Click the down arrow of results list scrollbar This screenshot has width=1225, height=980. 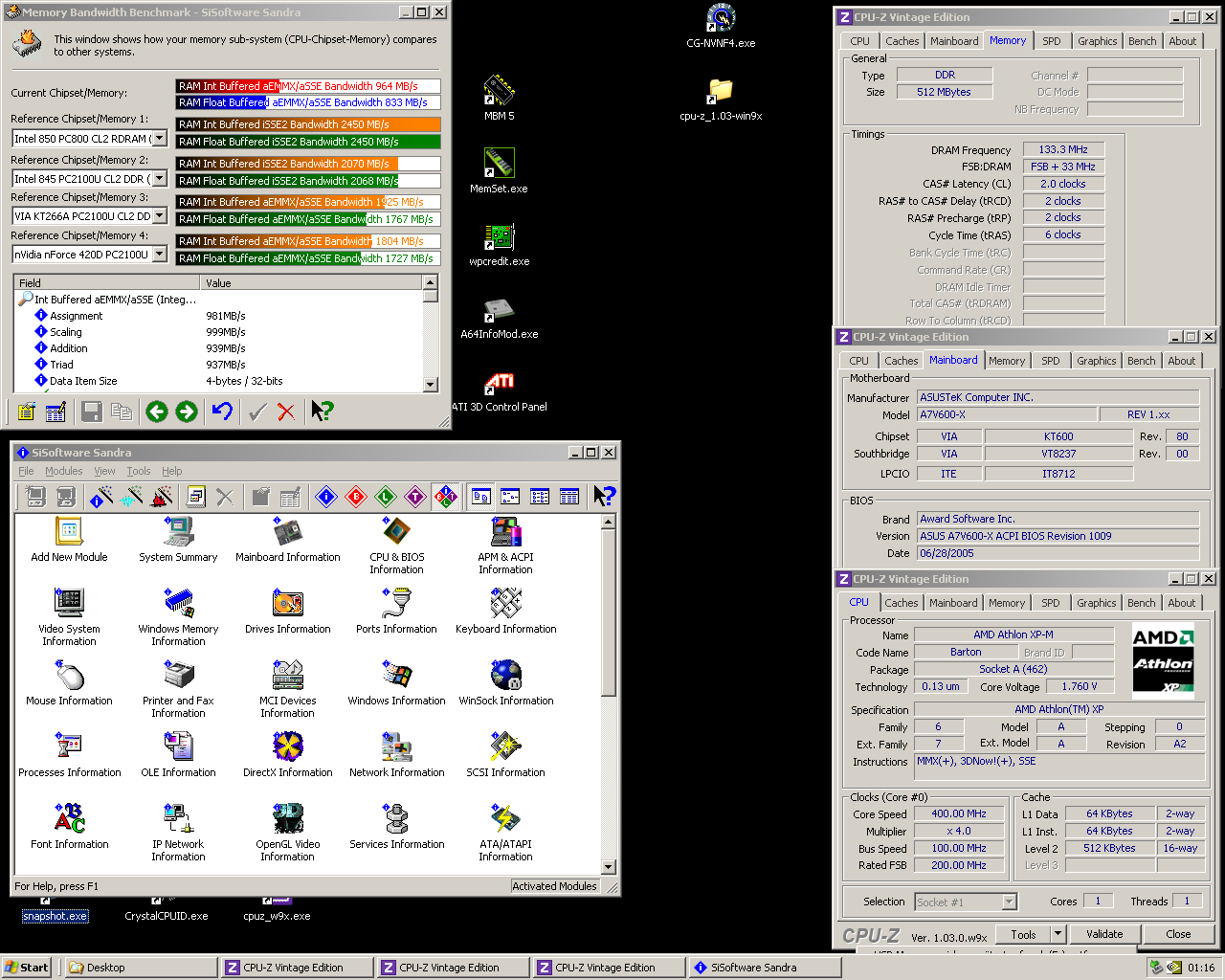click(x=431, y=385)
